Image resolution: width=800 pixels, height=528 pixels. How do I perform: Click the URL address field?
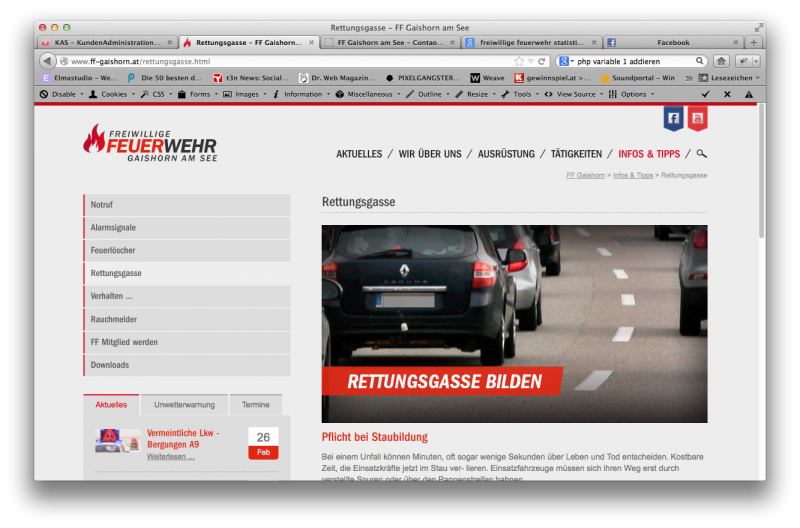(x=286, y=61)
